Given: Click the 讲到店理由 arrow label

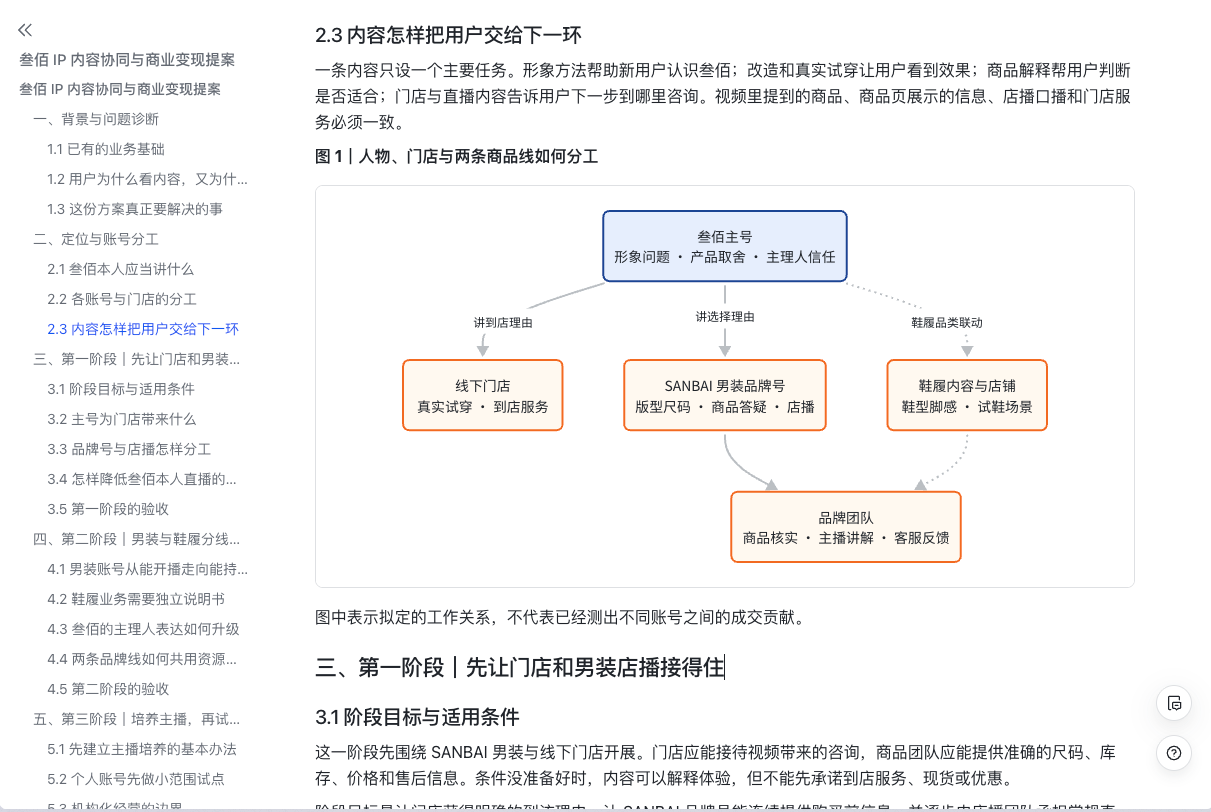Looking at the screenshot, I should coord(503,323).
